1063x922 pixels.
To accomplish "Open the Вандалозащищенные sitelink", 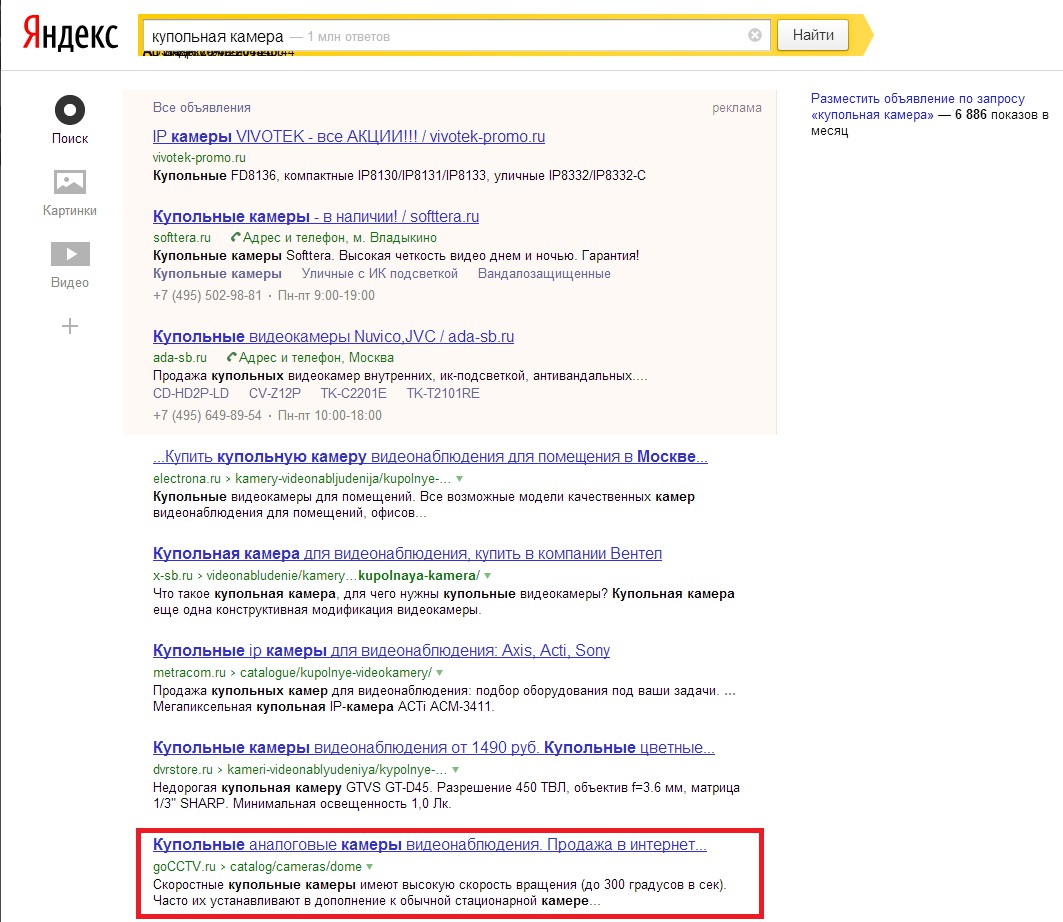I will pos(544,273).
